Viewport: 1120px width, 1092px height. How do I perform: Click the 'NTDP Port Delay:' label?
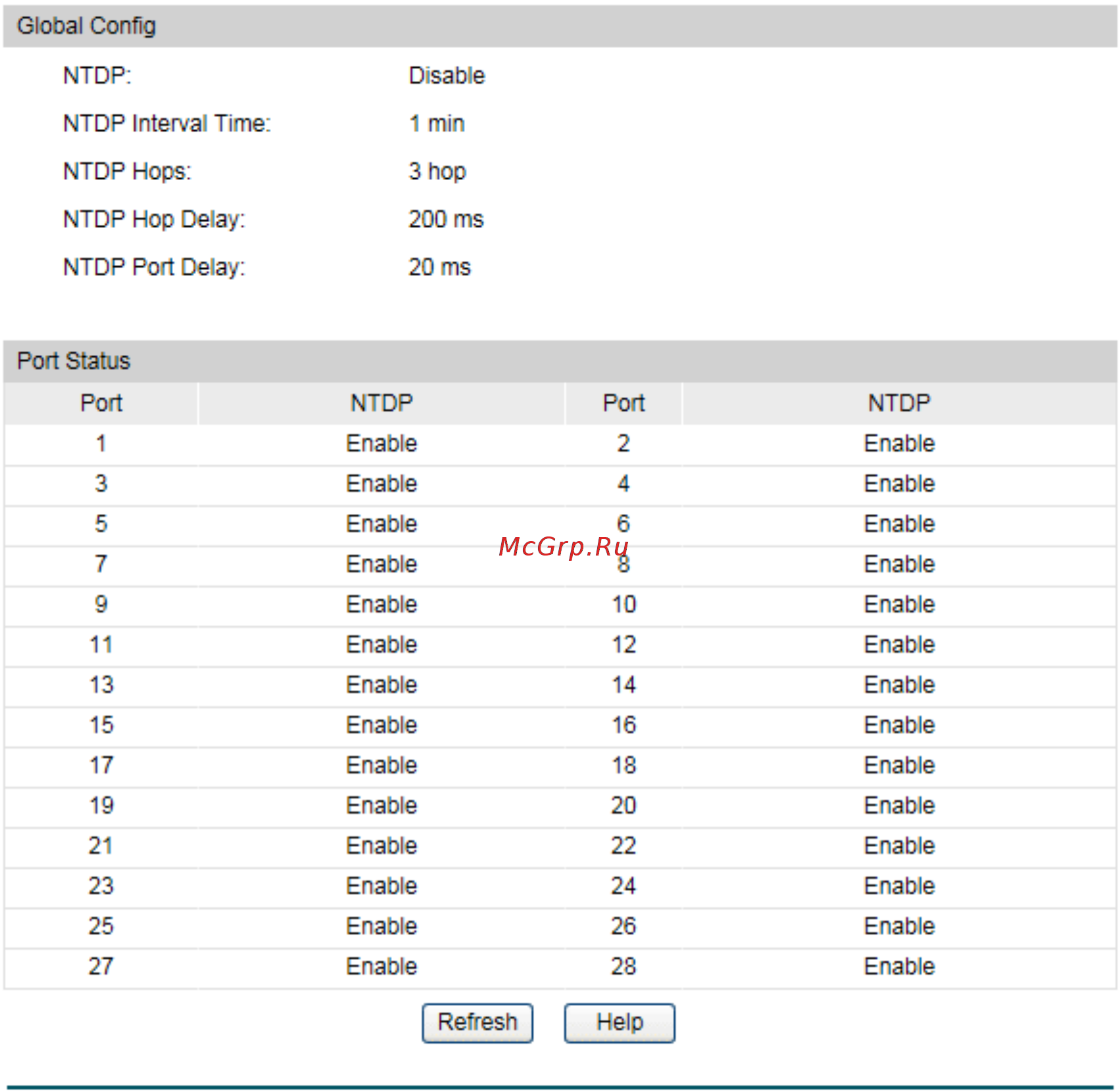pyautogui.click(x=154, y=268)
